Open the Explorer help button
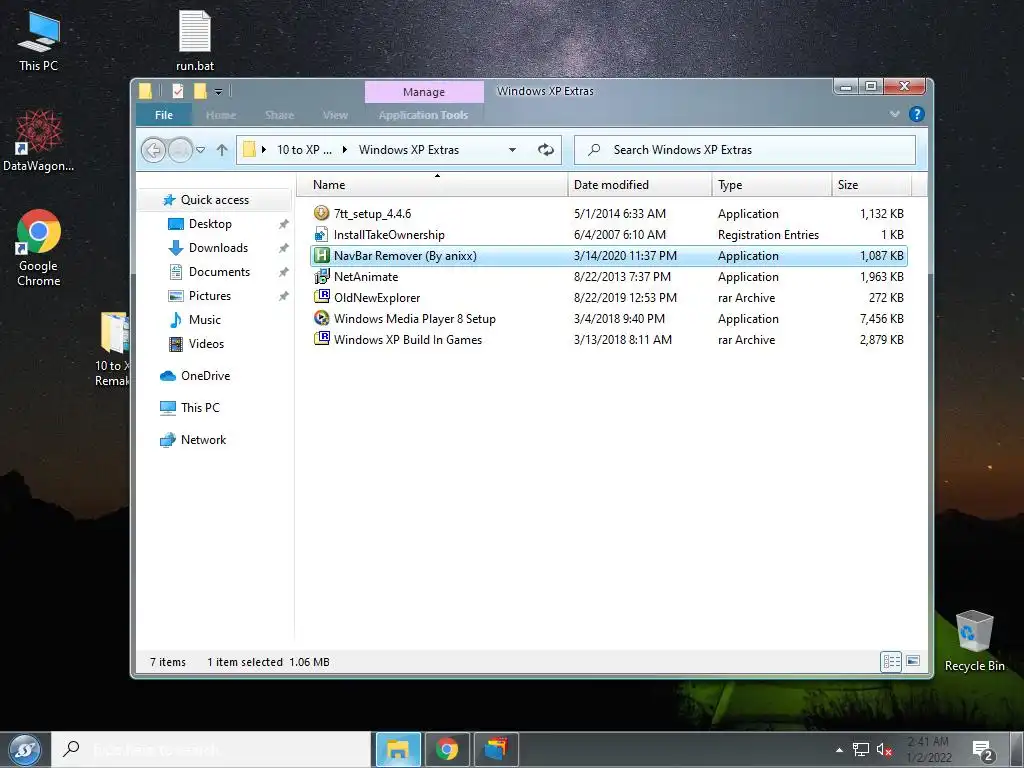This screenshot has height=768, width=1024. (x=916, y=114)
